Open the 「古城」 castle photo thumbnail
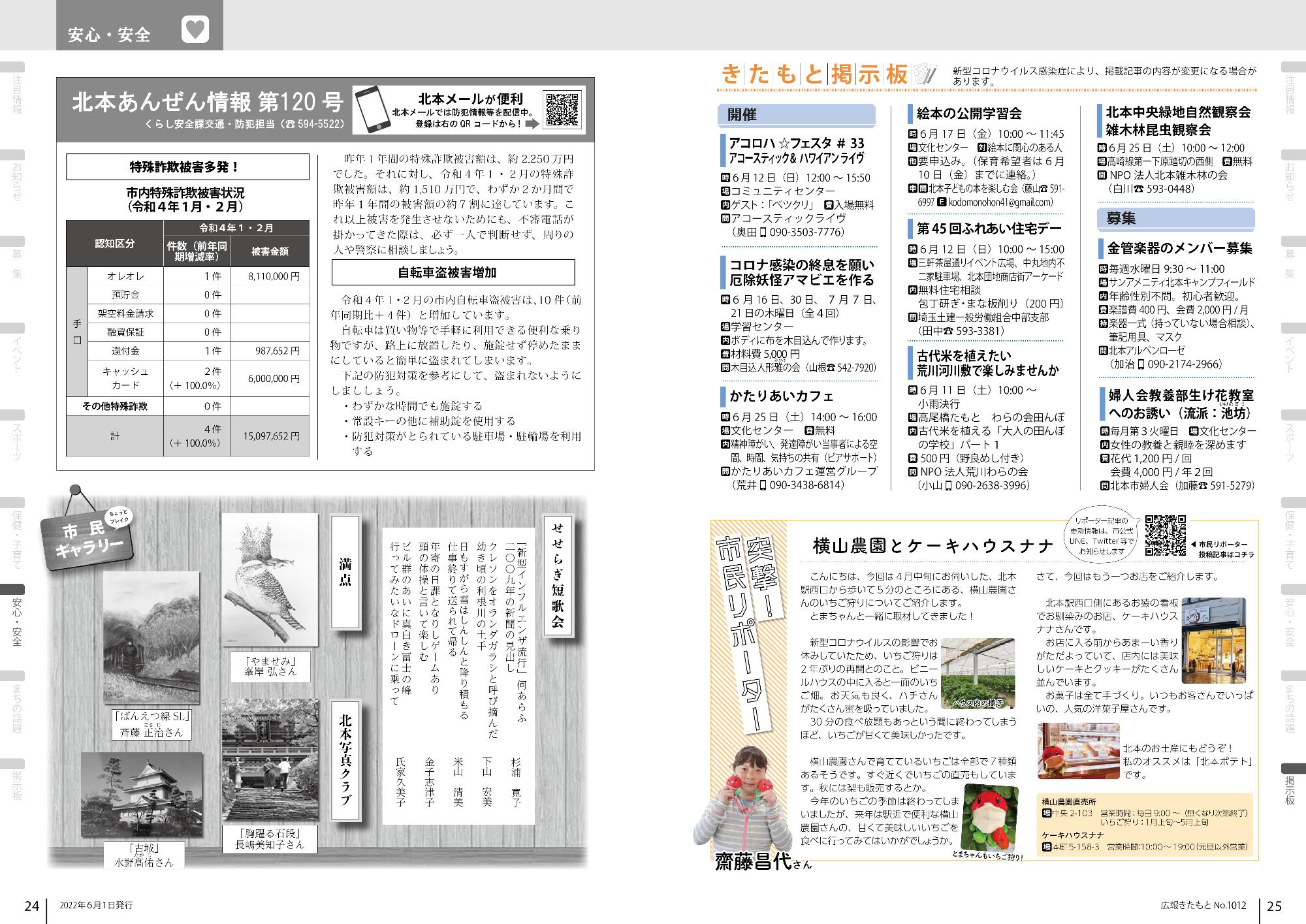 pos(142,795)
